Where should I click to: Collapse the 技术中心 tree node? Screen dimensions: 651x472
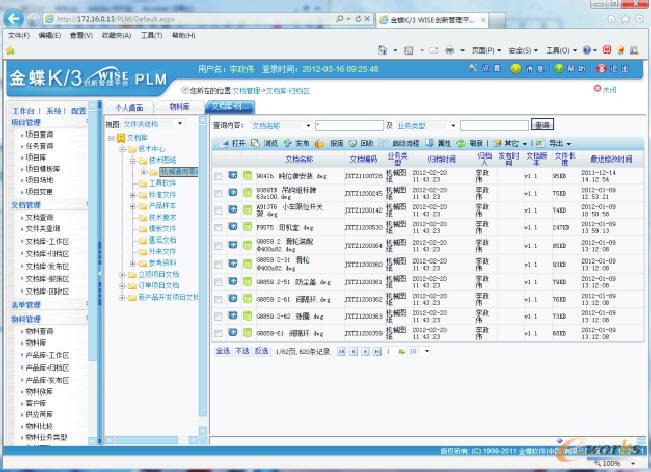[122, 149]
